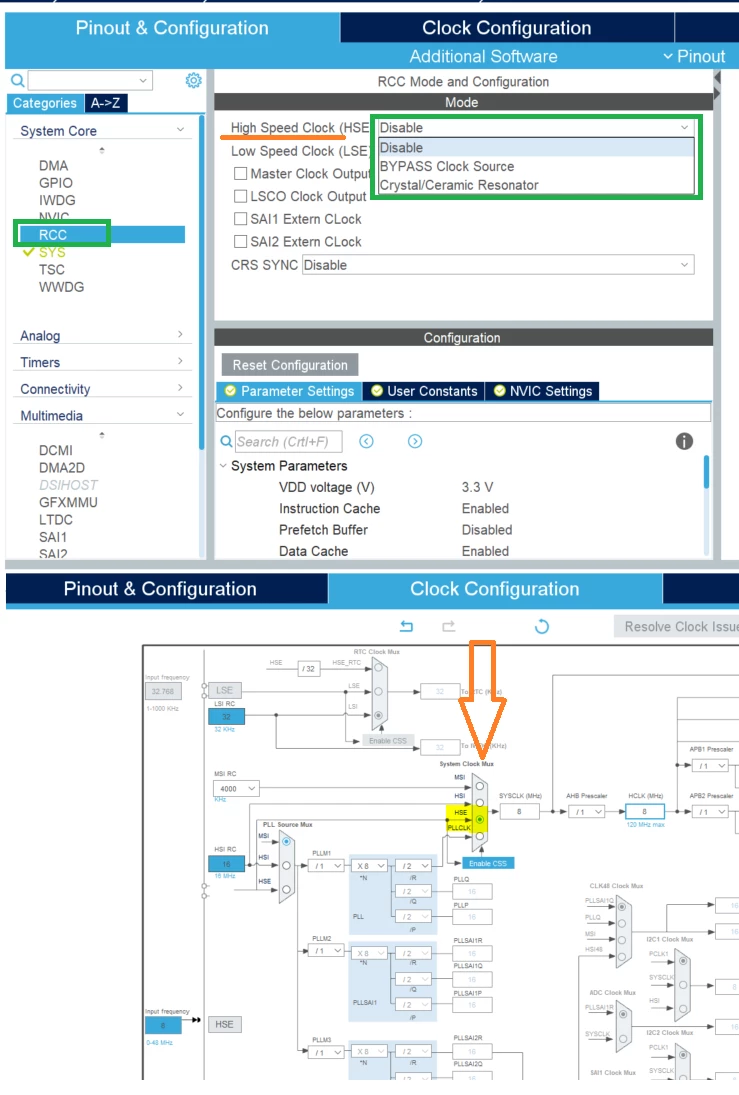Click the redo arrow in Clock Configuration
The image size is (739, 1095).
[448, 626]
